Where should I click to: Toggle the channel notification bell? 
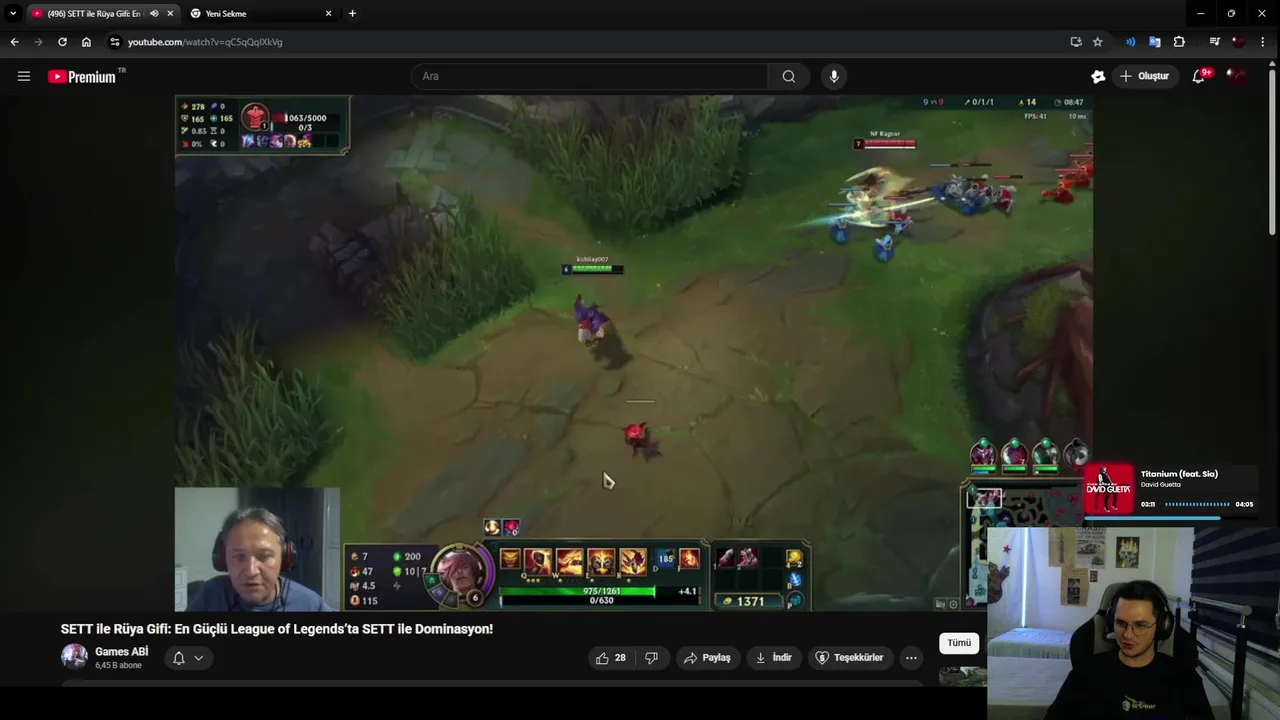pyautogui.click(x=179, y=658)
